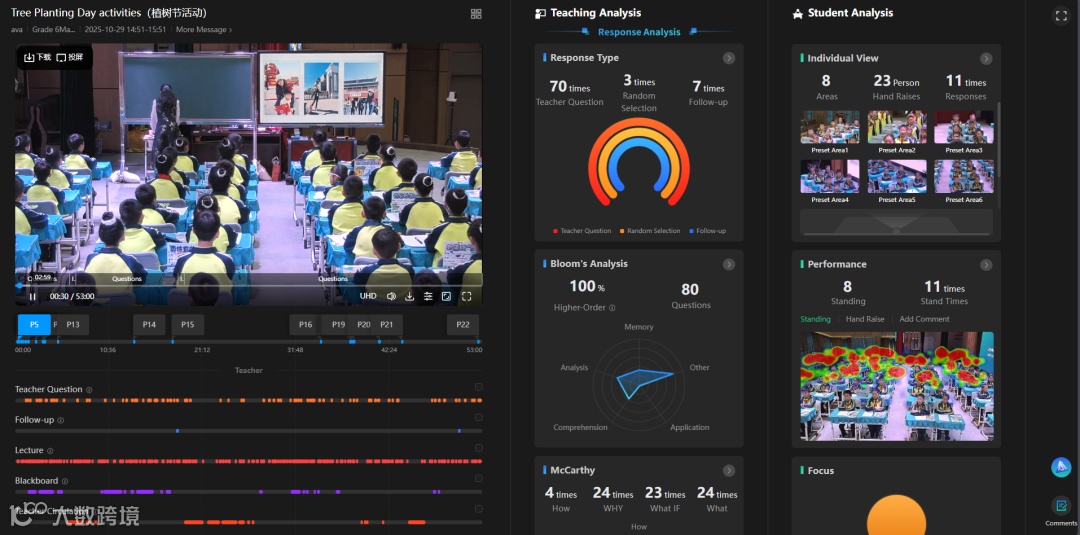The image size is (1080, 535).
Task: Open Preset Area5 thumbnail
Action: (x=897, y=177)
